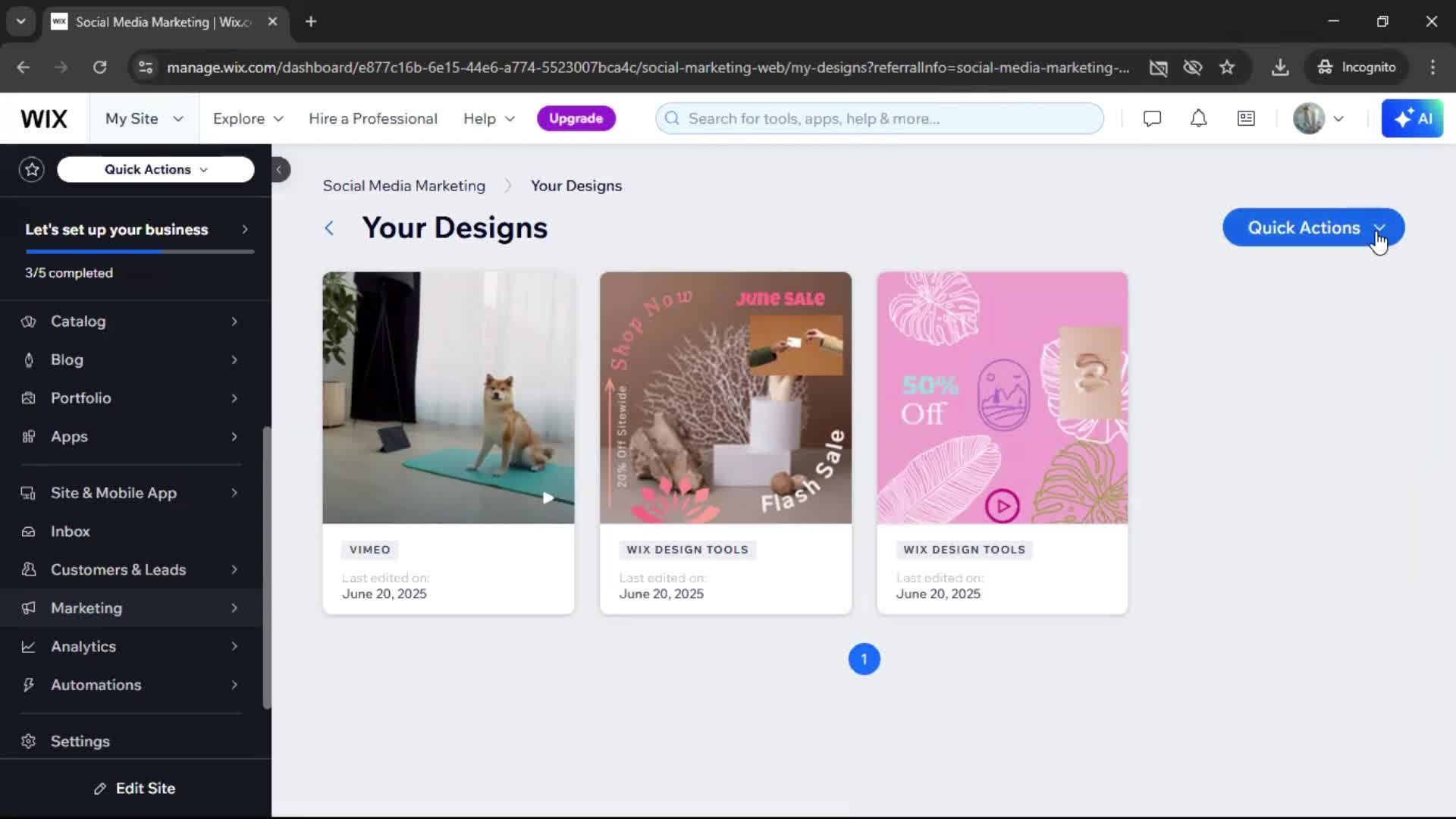Open the dog yoga Vimeo design thumbnail
The height and width of the screenshot is (819, 1456).
448,397
